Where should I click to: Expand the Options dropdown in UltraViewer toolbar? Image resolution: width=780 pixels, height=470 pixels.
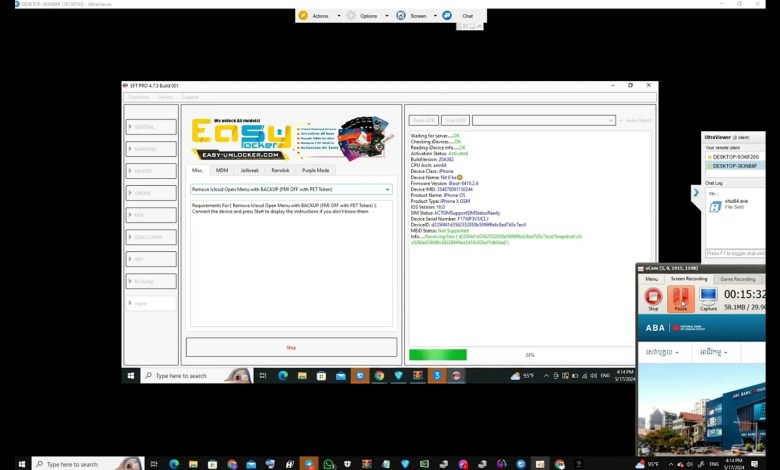386,16
